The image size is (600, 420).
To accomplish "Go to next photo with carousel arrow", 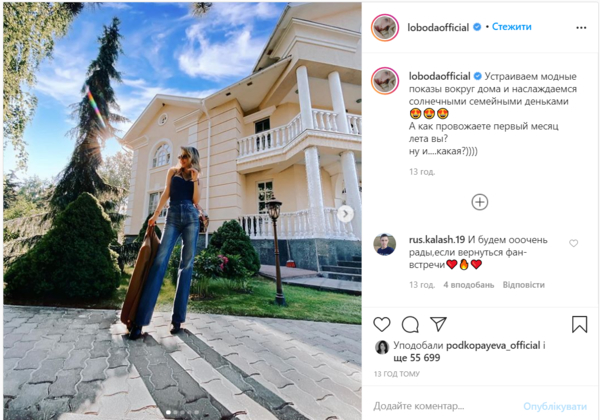I will point(345,214).
